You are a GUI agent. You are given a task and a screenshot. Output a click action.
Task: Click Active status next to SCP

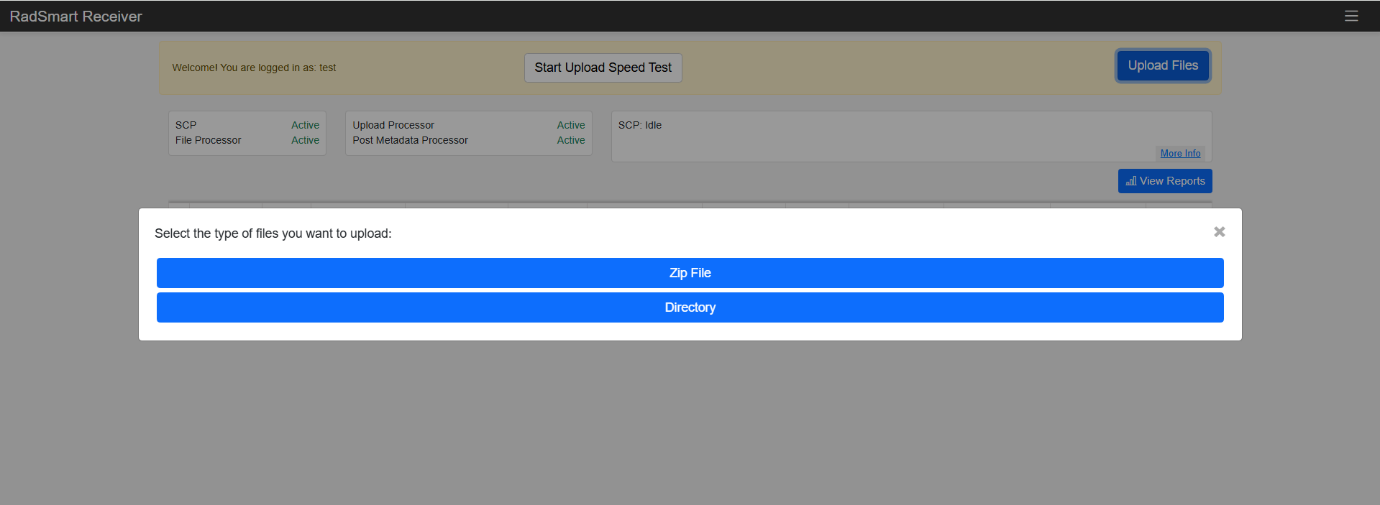tap(305, 125)
